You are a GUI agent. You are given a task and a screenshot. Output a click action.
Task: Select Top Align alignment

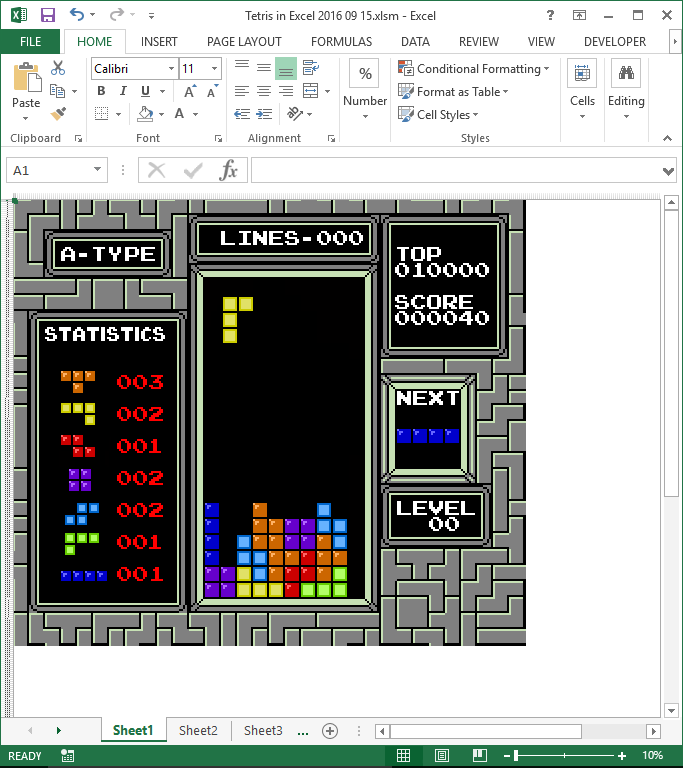[242, 68]
